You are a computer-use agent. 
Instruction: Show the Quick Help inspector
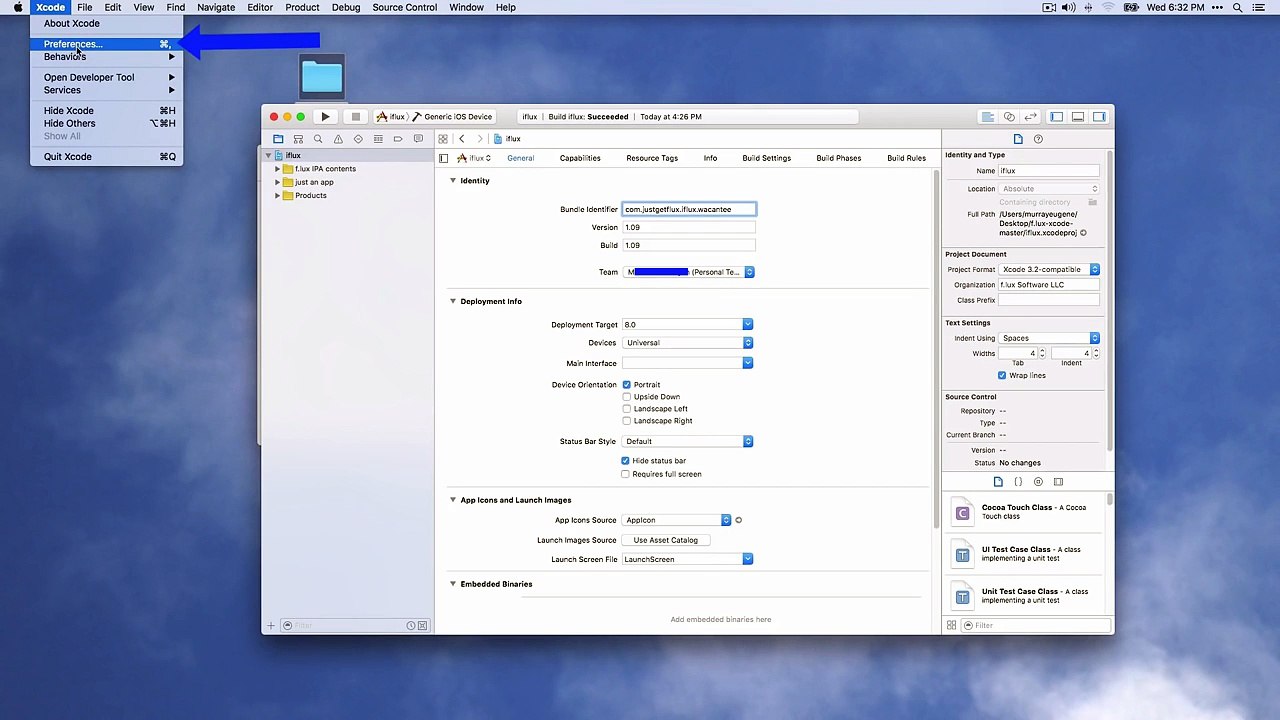[x=1038, y=139]
